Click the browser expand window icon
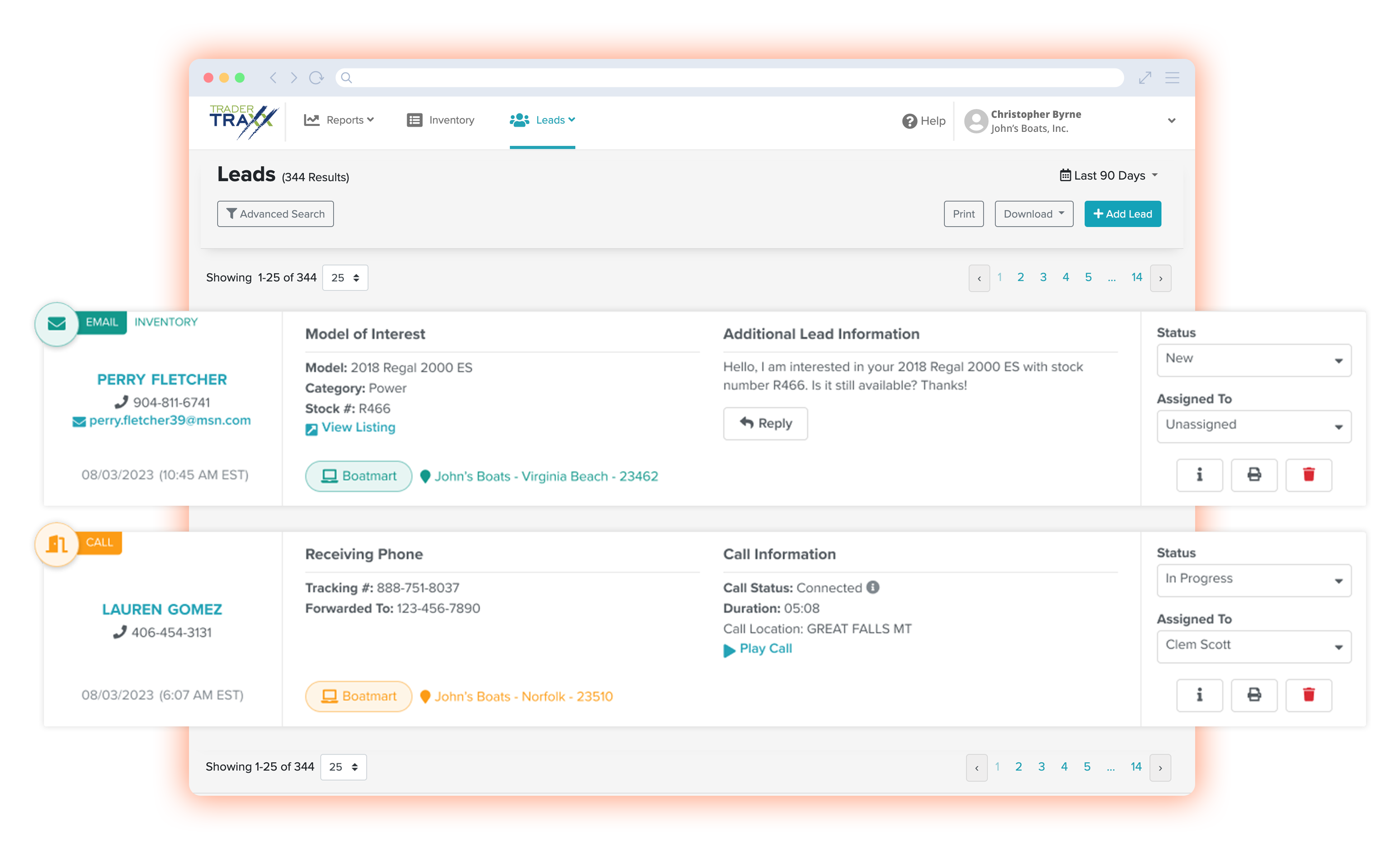1400x861 pixels. tap(1144, 77)
